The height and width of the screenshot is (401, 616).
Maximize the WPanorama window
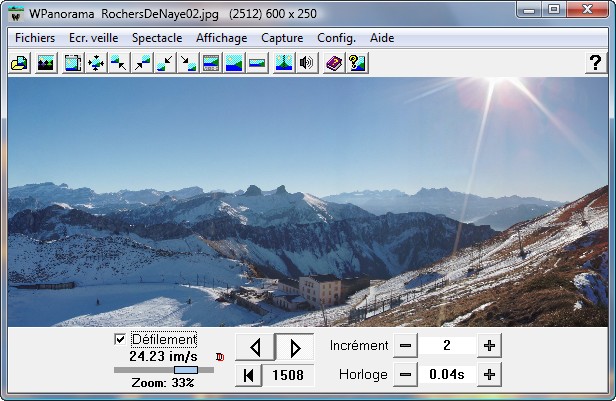(x=554, y=9)
